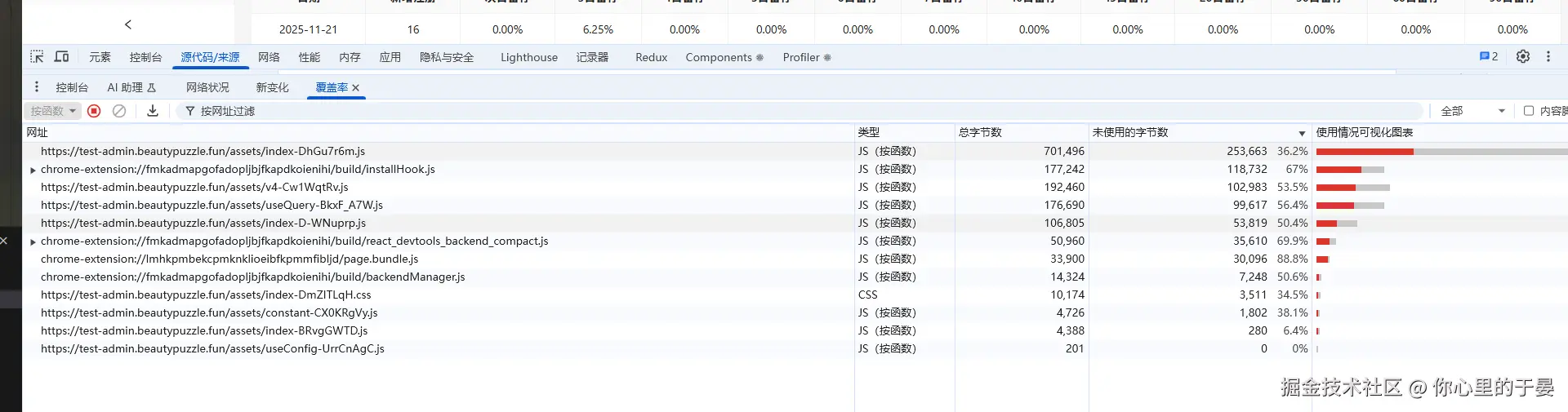Screen dimensions: 1568x412
Task: Select the index-DmZITLqH.css row
Action: coord(795,295)
